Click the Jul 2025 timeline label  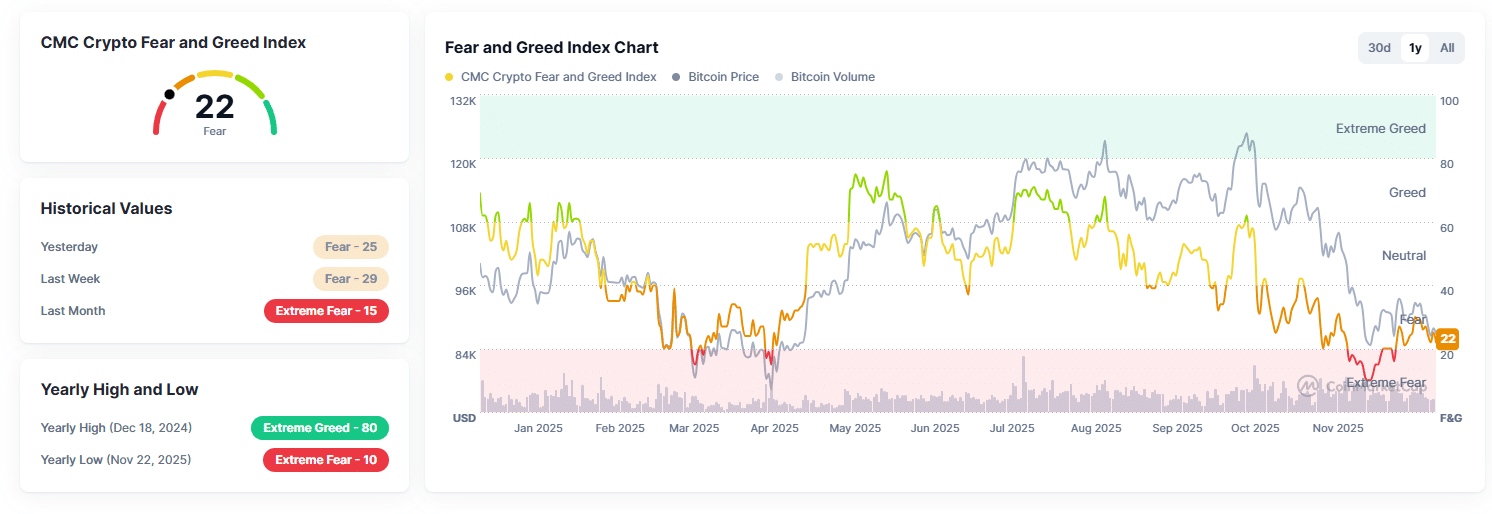pos(1012,428)
